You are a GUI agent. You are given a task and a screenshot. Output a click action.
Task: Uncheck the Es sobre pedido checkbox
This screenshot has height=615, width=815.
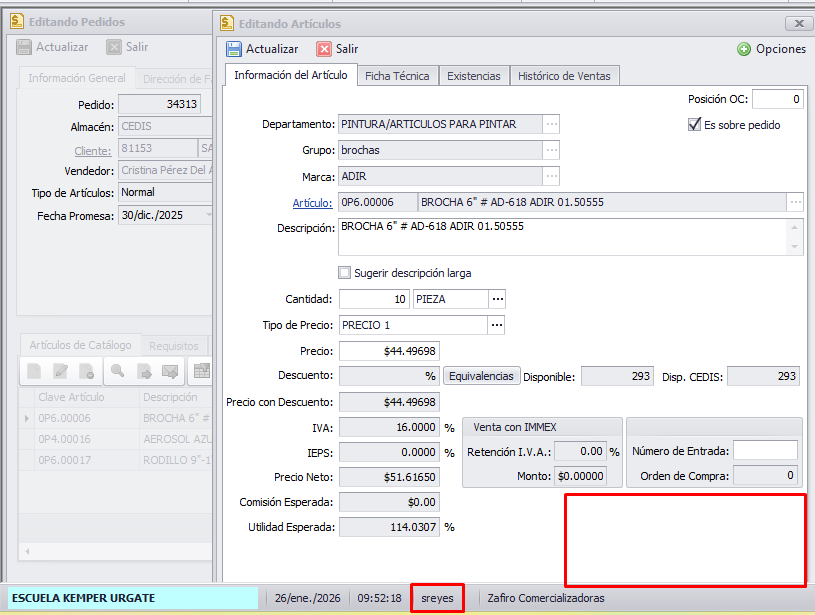pos(695,125)
